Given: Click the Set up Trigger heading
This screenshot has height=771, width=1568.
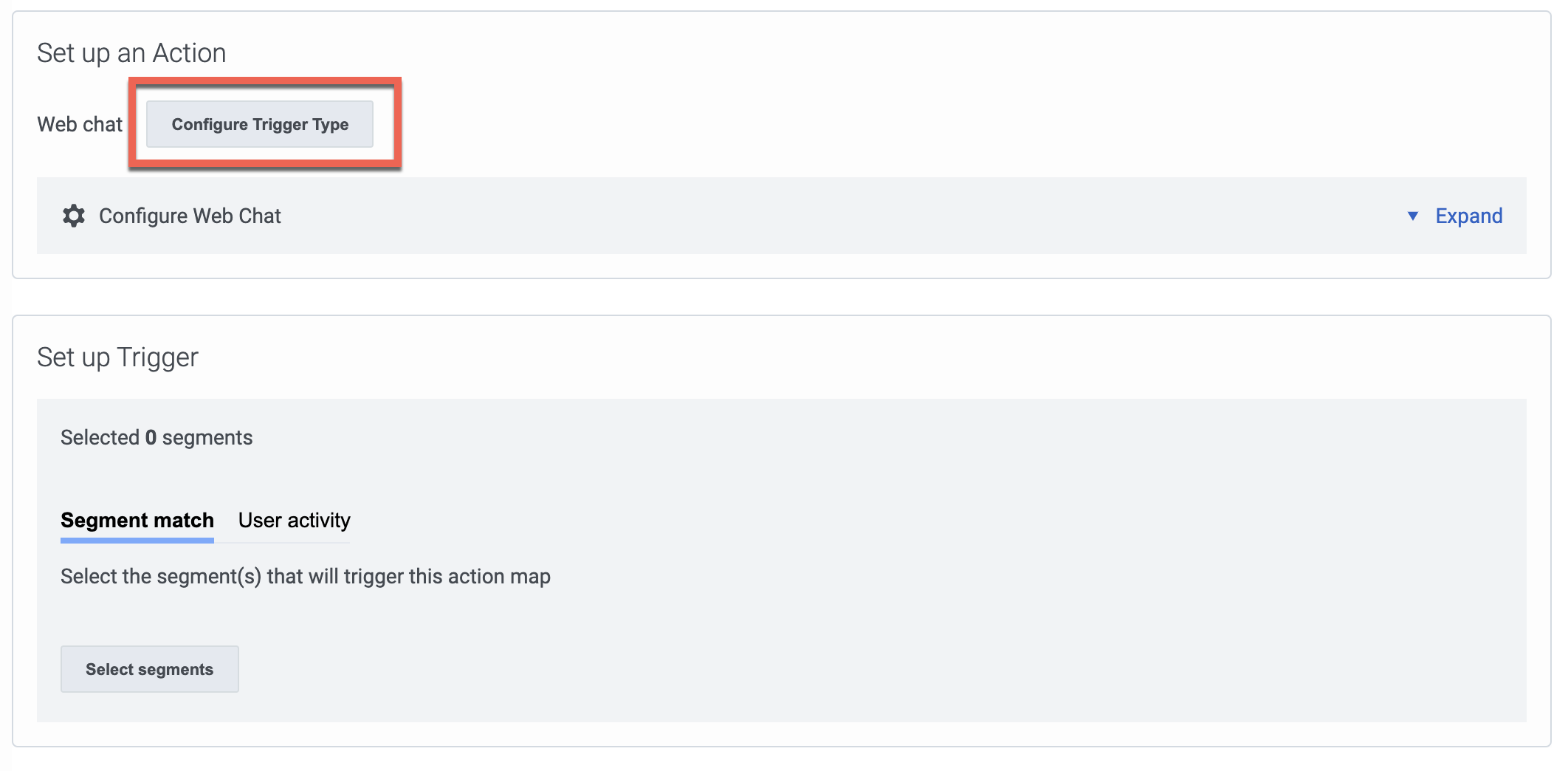Looking at the screenshot, I should coord(117,357).
